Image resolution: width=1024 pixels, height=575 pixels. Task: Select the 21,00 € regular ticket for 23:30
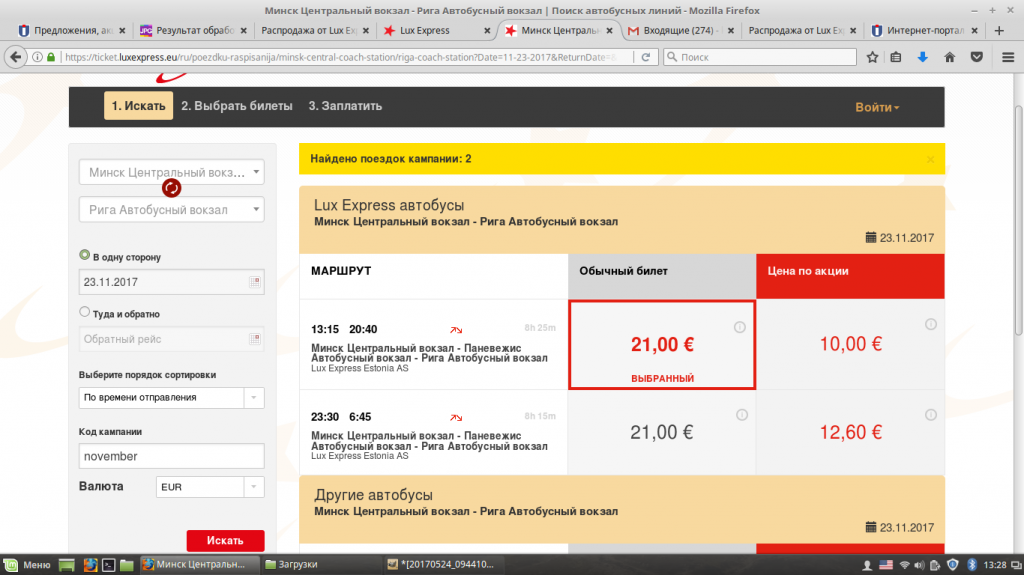pos(662,433)
